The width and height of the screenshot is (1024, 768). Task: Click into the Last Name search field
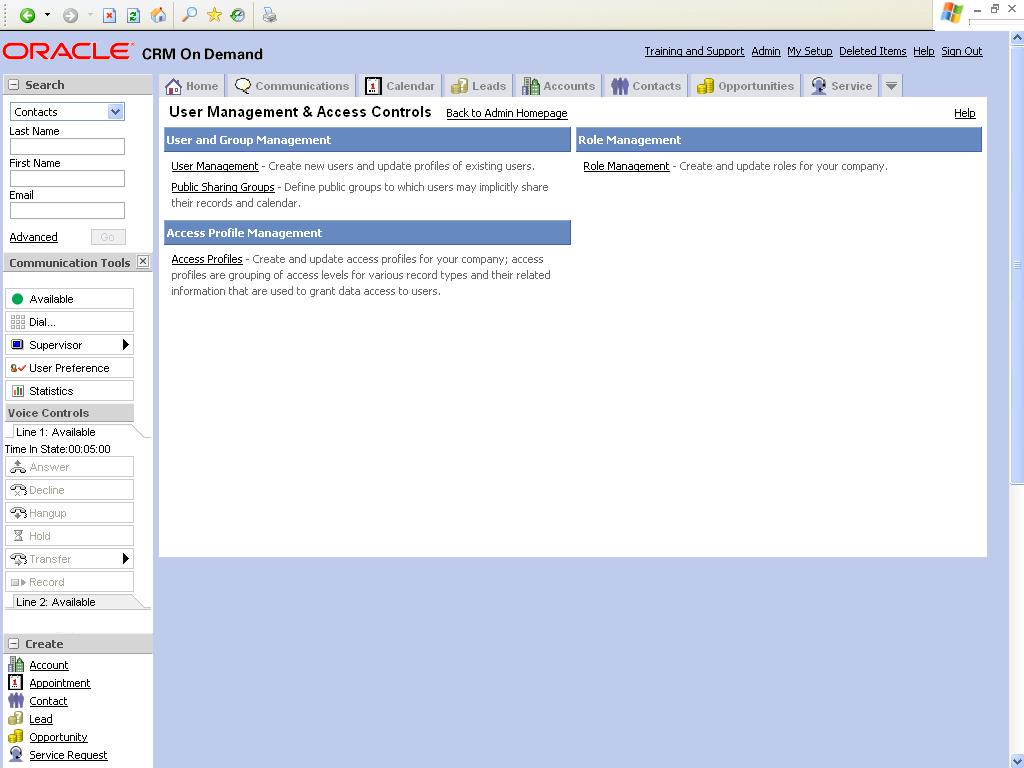click(x=67, y=146)
